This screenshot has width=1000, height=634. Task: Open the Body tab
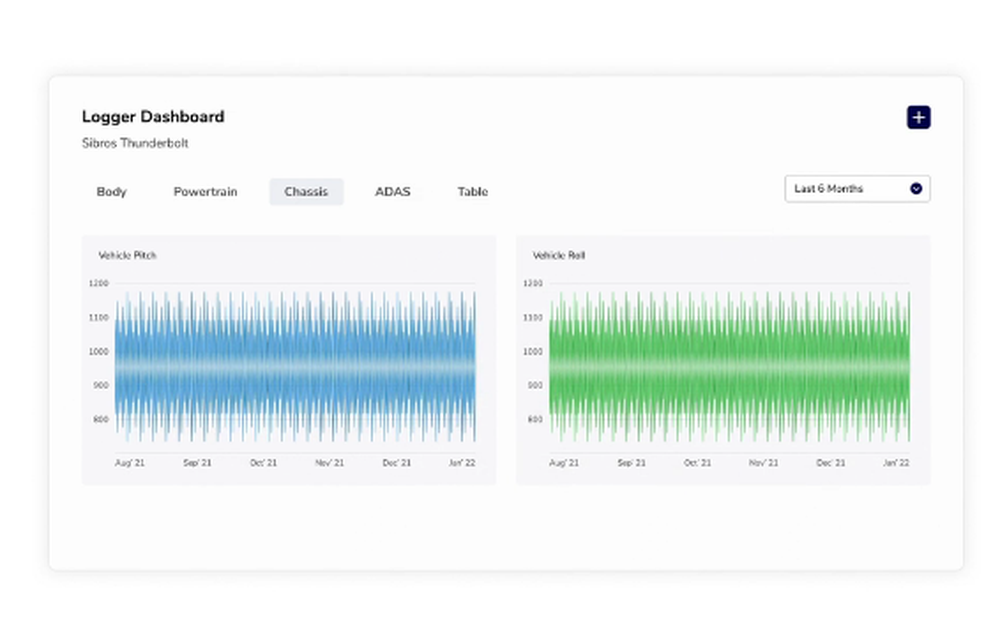pyautogui.click(x=112, y=192)
